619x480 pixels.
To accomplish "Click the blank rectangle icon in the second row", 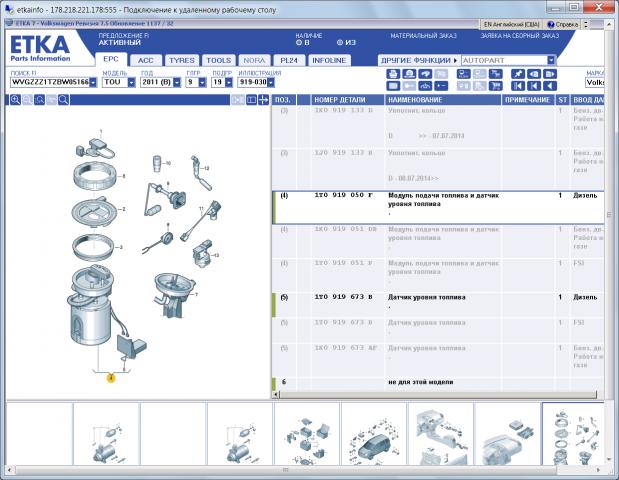I will [393, 86].
